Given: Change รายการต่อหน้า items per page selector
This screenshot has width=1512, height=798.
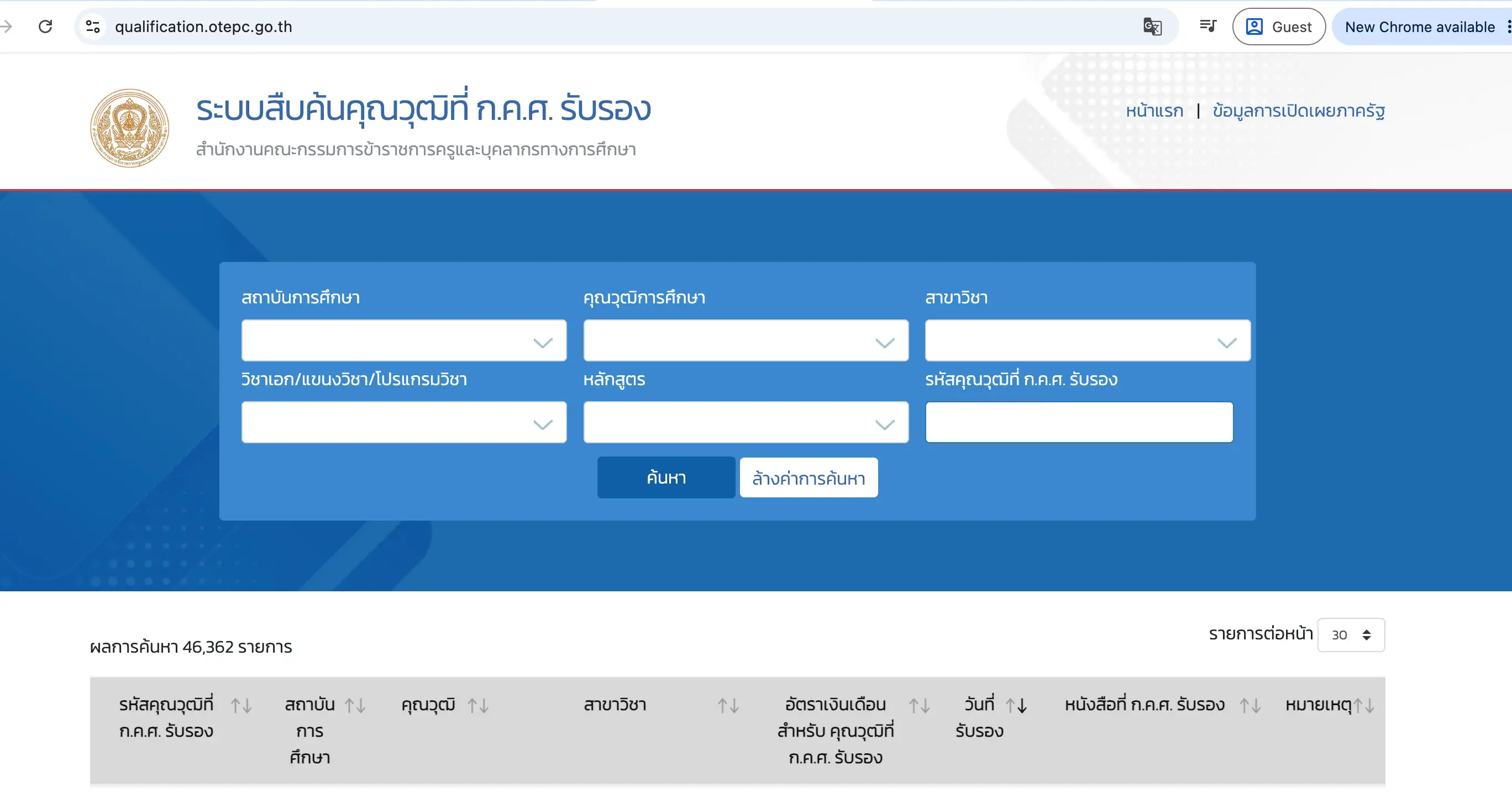Looking at the screenshot, I should point(1351,635).
